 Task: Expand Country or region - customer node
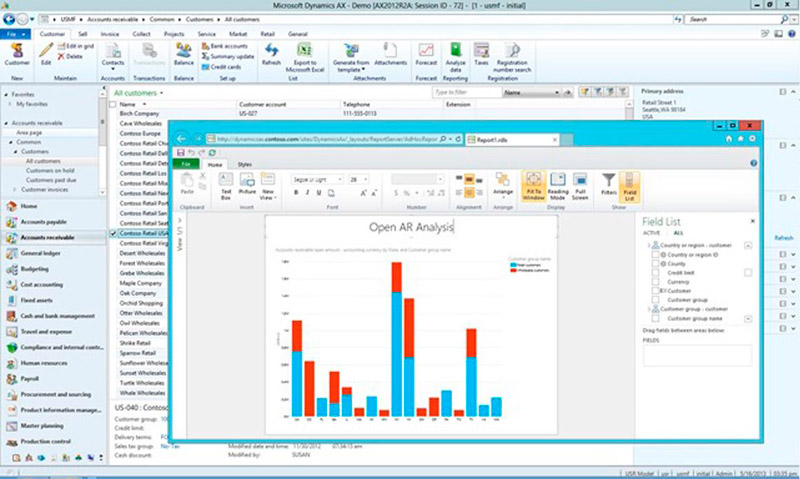click(649, 245)
